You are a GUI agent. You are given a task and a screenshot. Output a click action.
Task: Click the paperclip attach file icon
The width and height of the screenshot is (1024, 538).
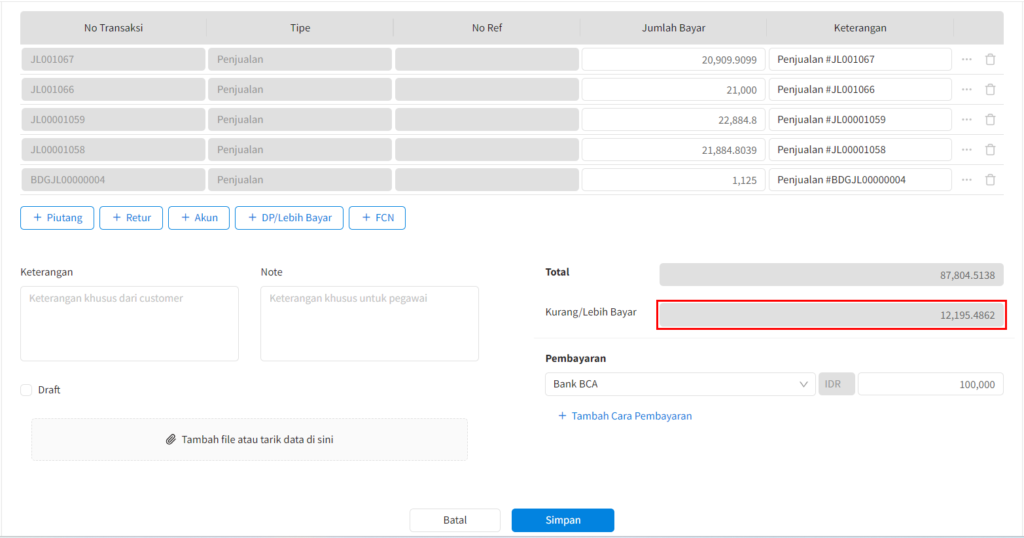click(171, 440)
